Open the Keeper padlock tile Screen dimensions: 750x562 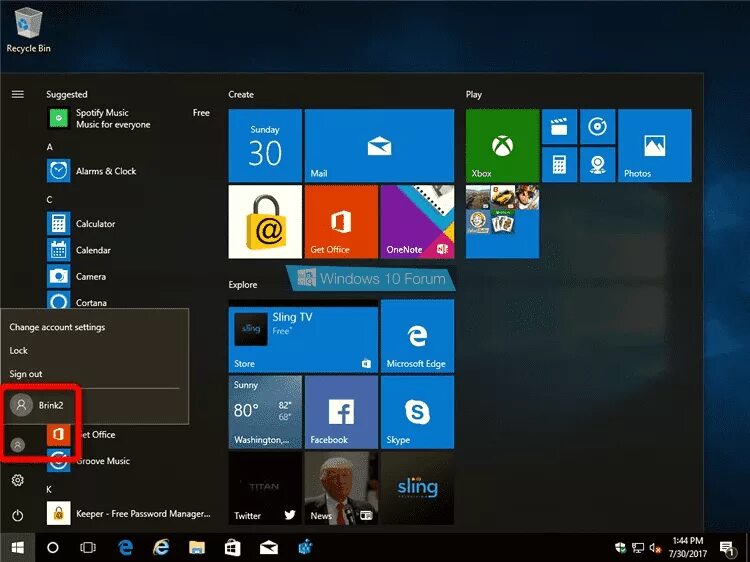(265, 221)
